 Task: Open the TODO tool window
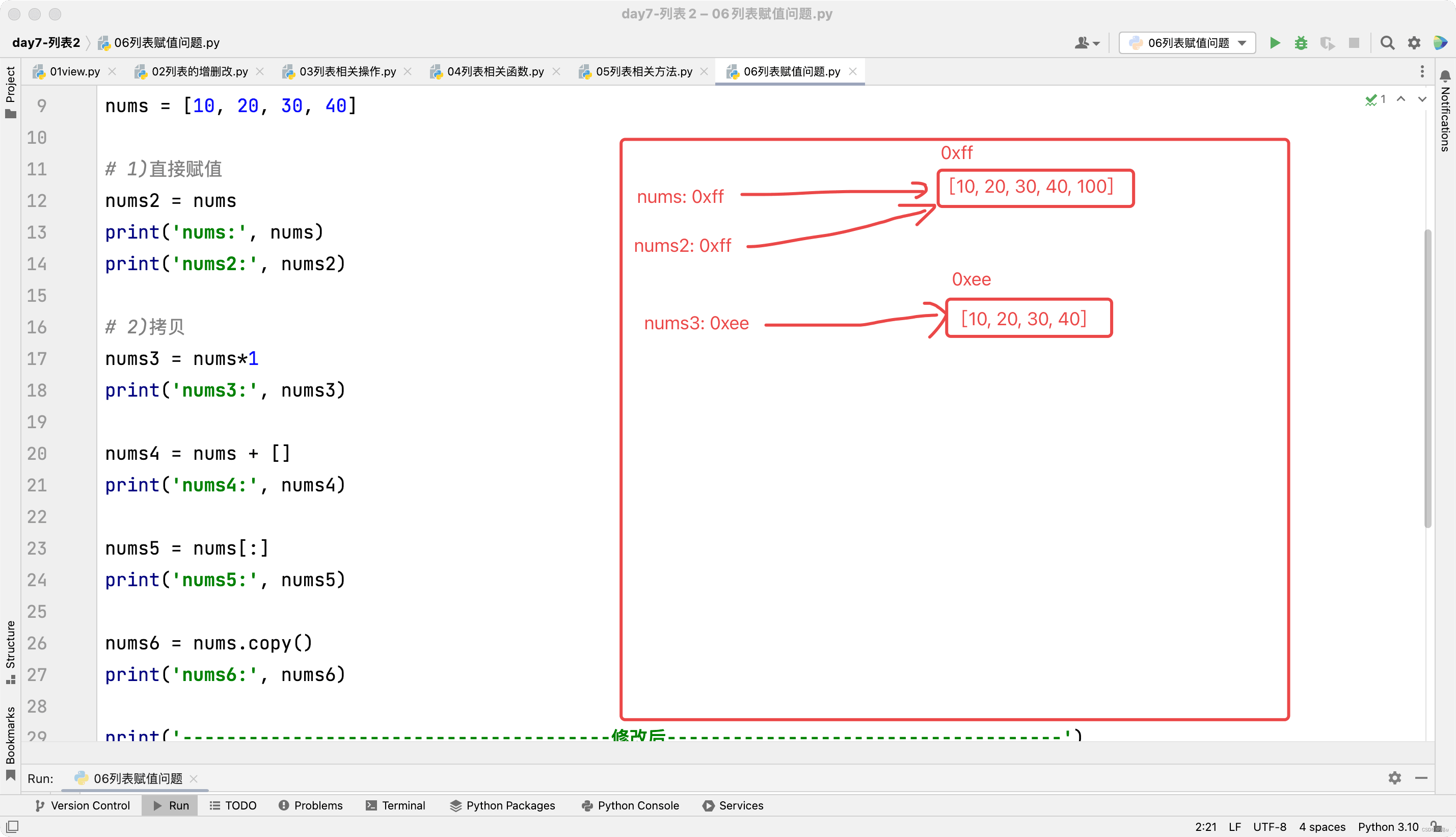[233, 805]
